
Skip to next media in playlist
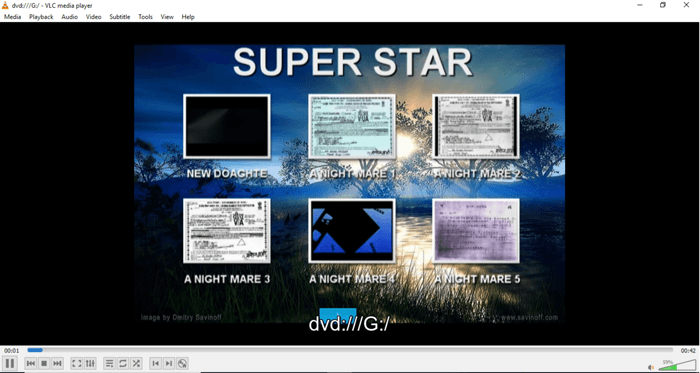point(57,364)
